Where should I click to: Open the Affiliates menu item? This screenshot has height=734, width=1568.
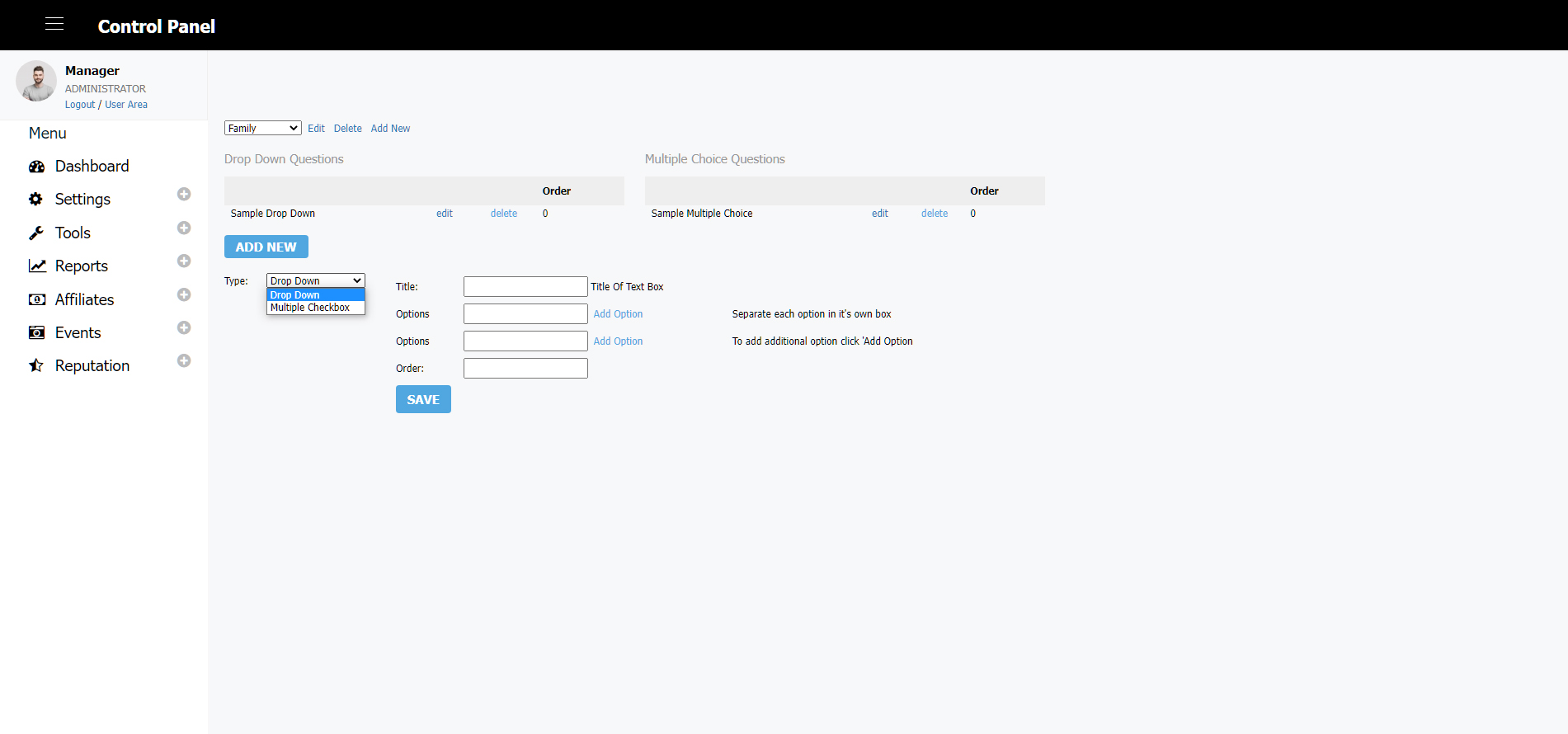click(84, 299)
